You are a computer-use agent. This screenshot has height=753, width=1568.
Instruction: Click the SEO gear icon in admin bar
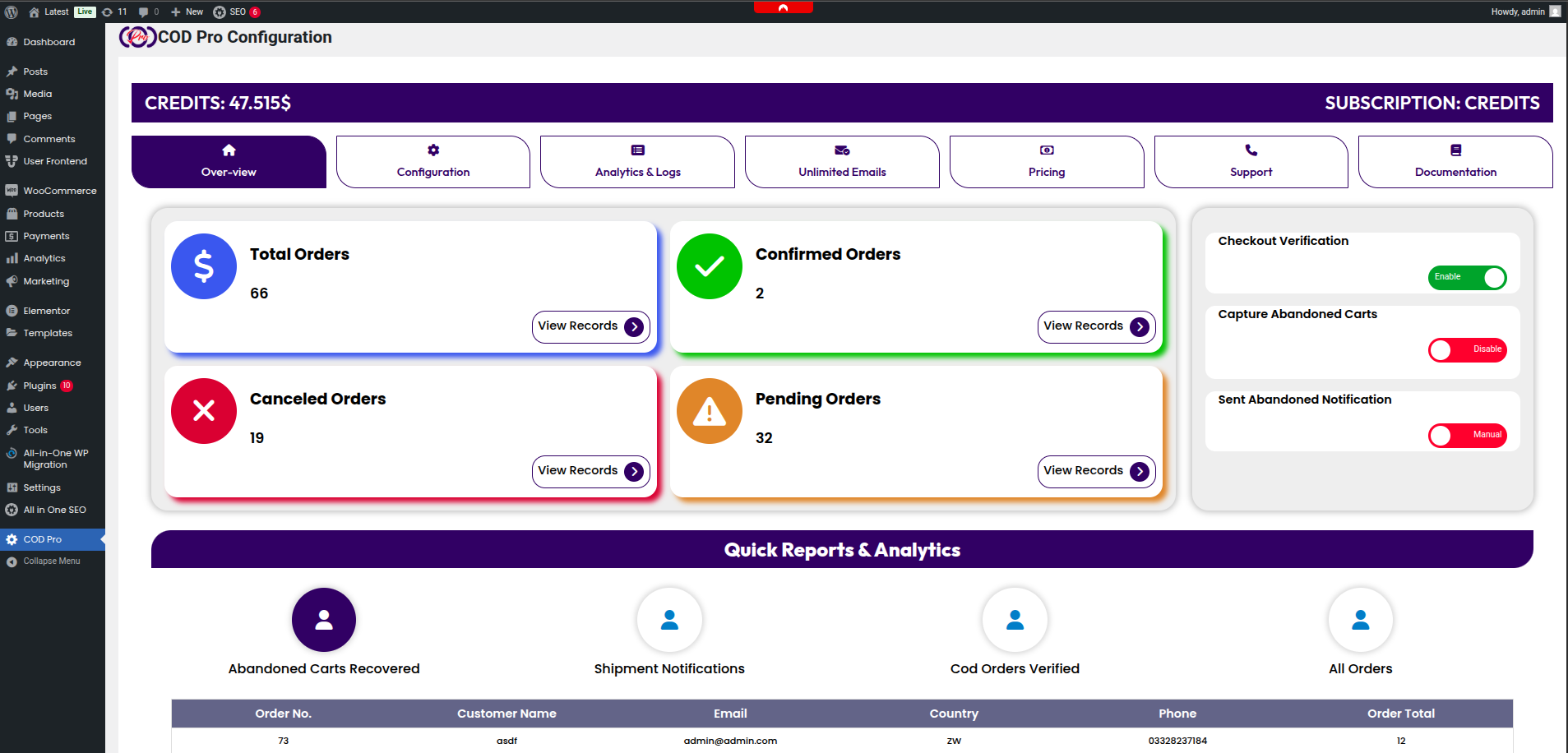(220, 12)
